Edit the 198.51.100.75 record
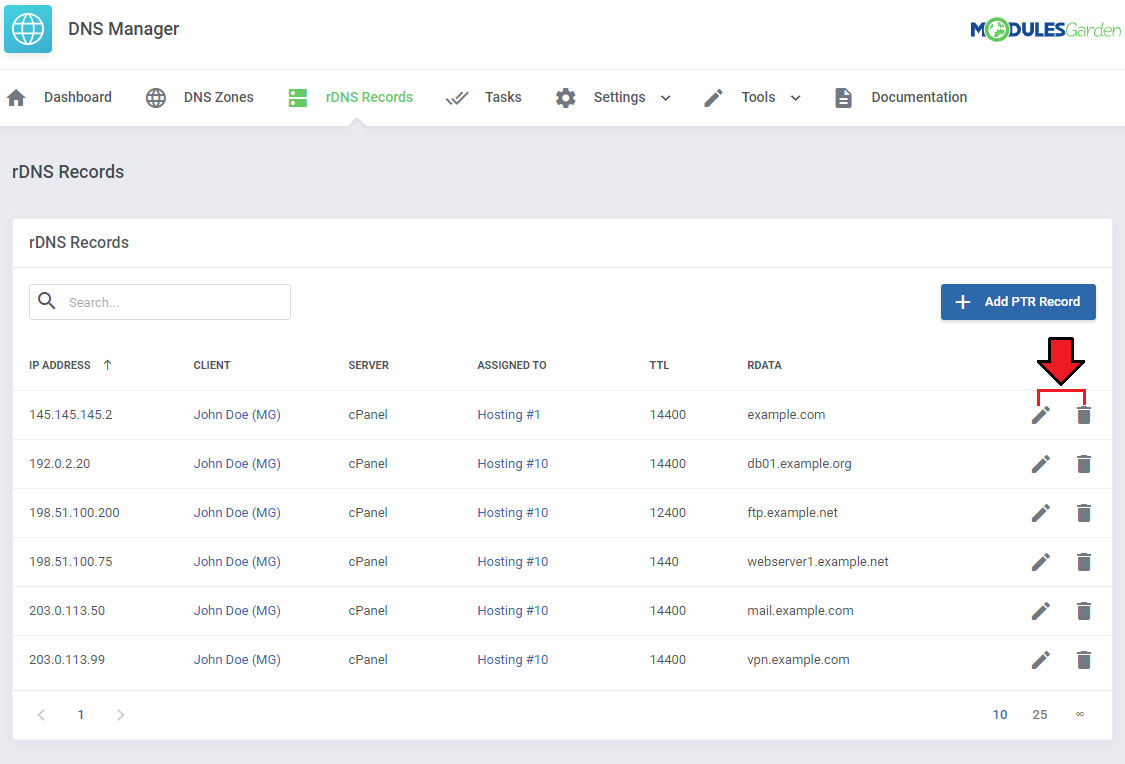The height and width of the screenshot is (764, 1125). tap(1041, 562)
